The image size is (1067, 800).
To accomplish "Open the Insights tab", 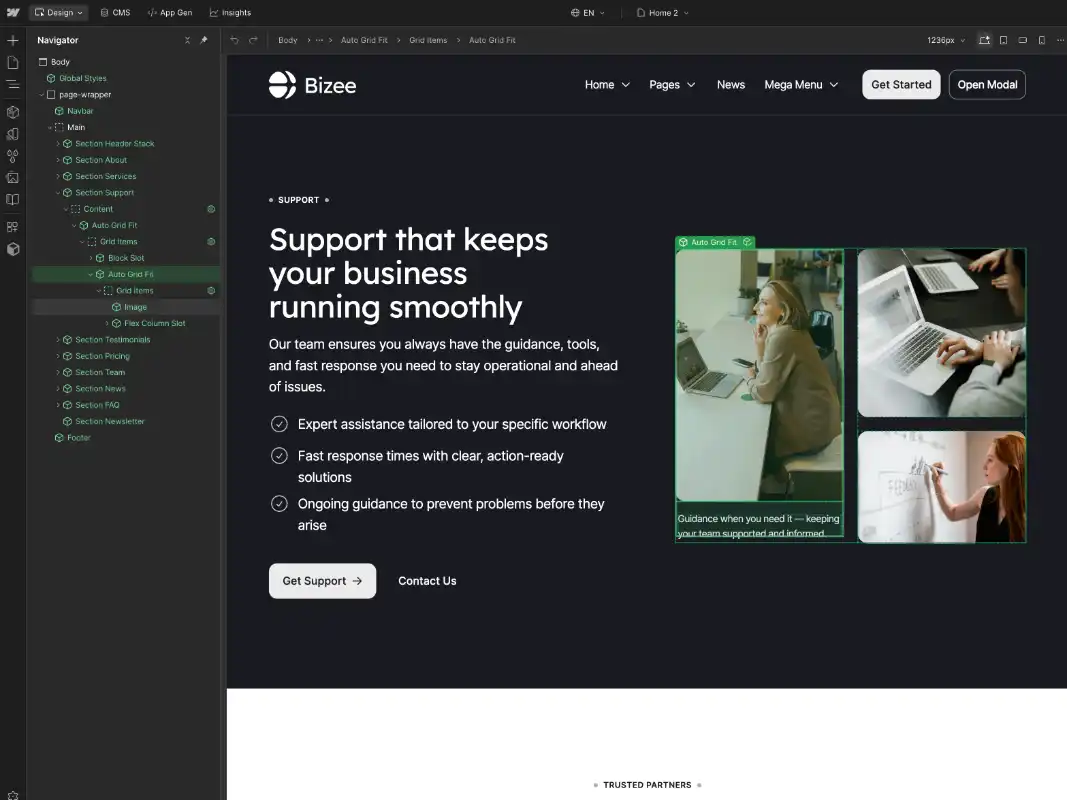I will coord(231,13).
